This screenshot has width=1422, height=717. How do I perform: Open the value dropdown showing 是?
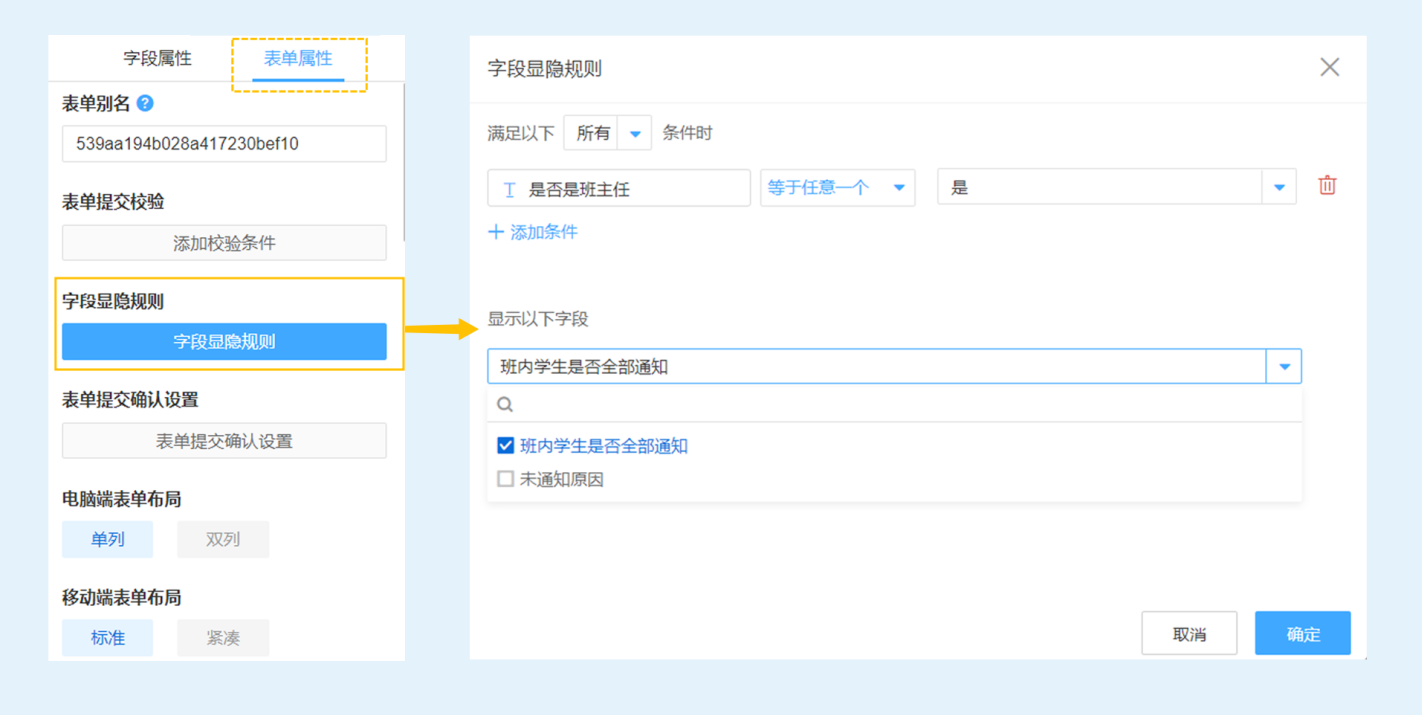point(1279,188)
